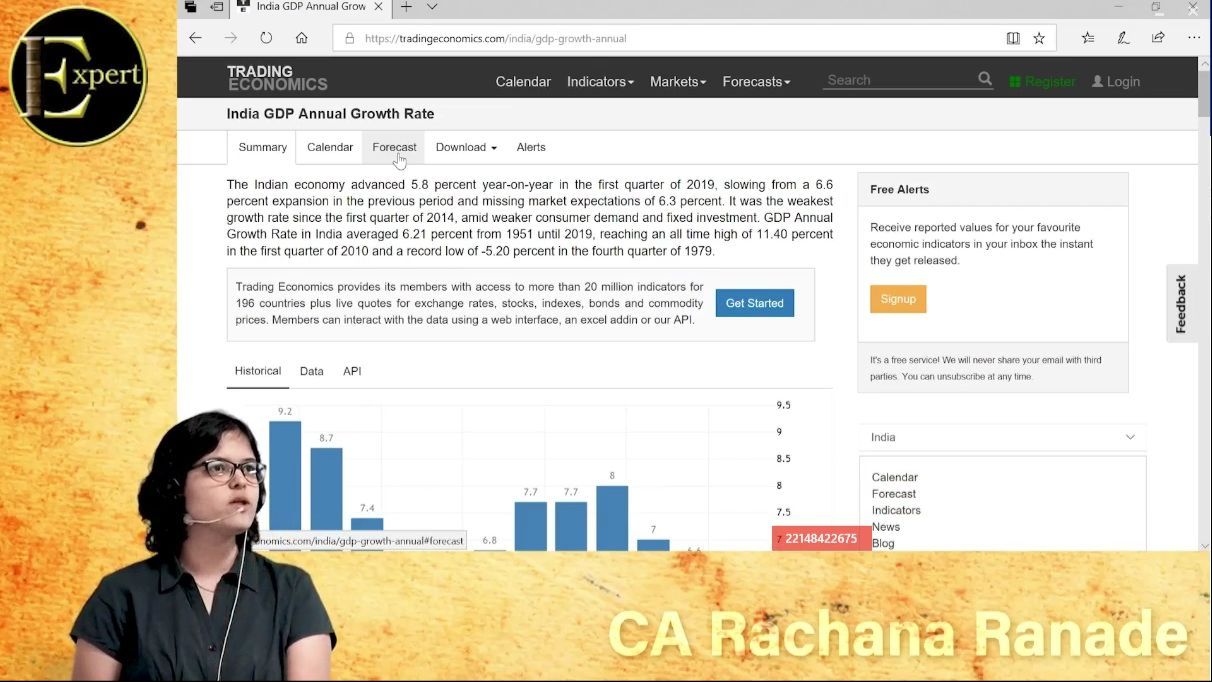Open Calendar in the India sidebar list

894,477
